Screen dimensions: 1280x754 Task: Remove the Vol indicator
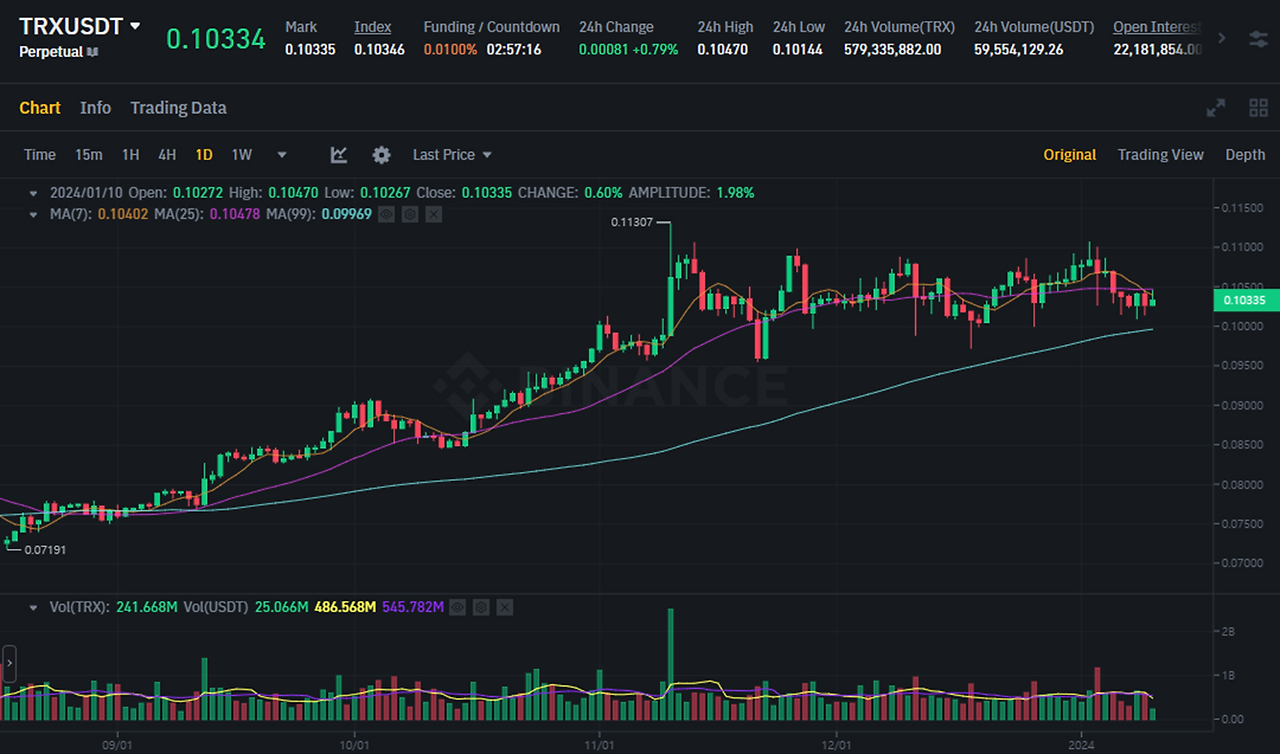[504, 607]
